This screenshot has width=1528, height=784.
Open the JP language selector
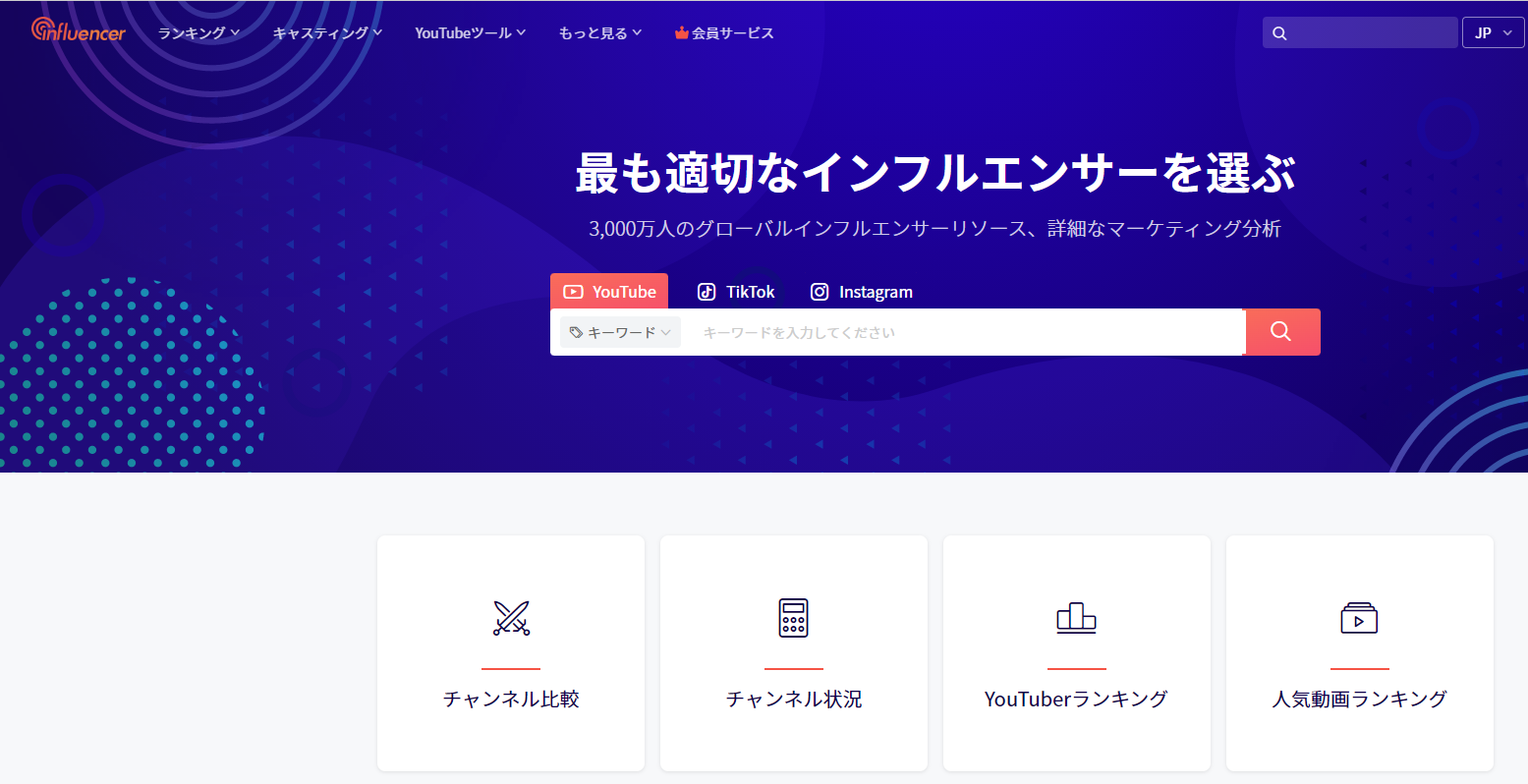coord(1493,32)
